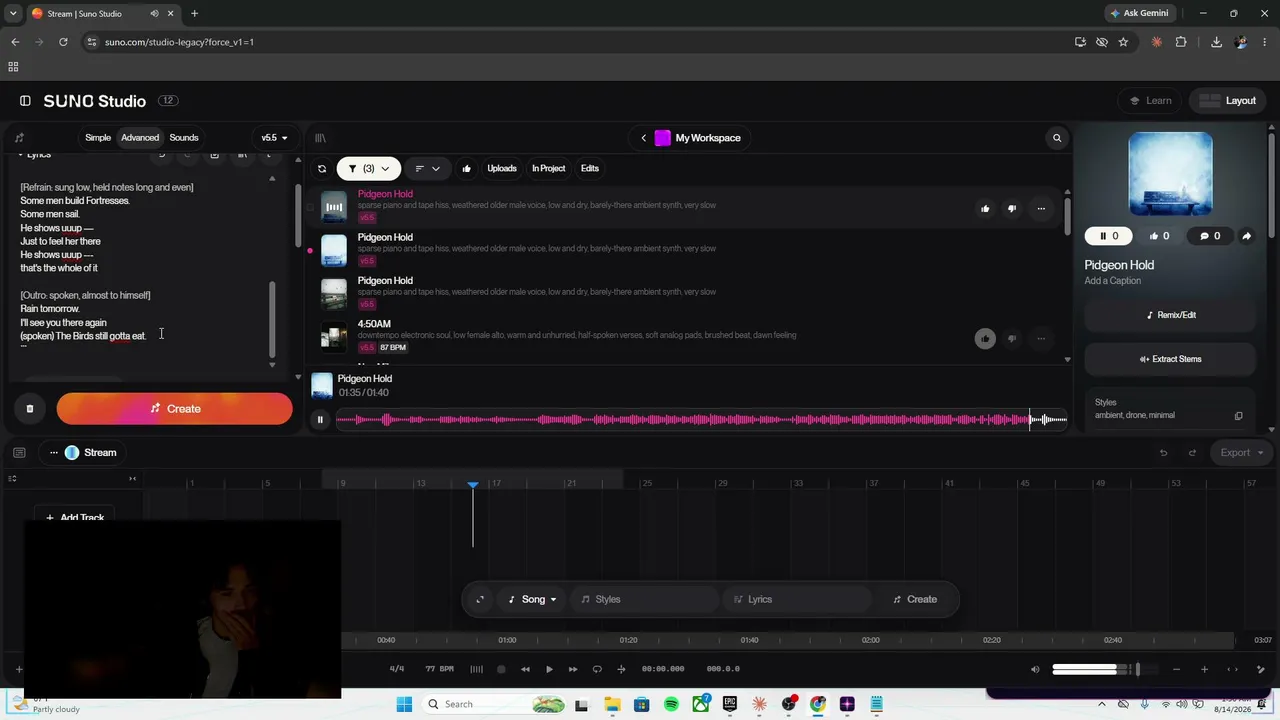This screenshot has width=1280, height=720.
Task: Click the record button in transport bar
Action: coord(501,669)
